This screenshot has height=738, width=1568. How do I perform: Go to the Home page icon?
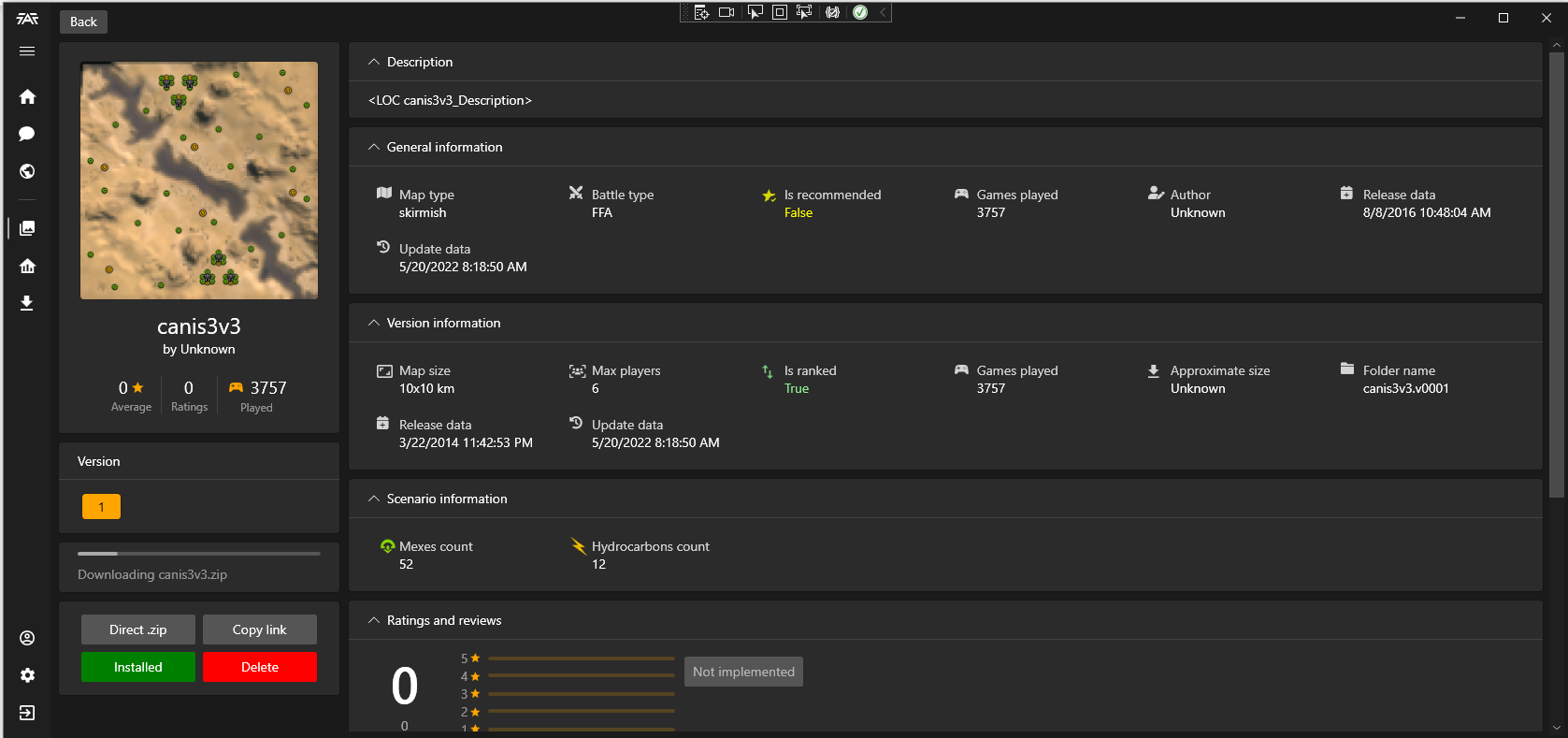pos(27,96)
